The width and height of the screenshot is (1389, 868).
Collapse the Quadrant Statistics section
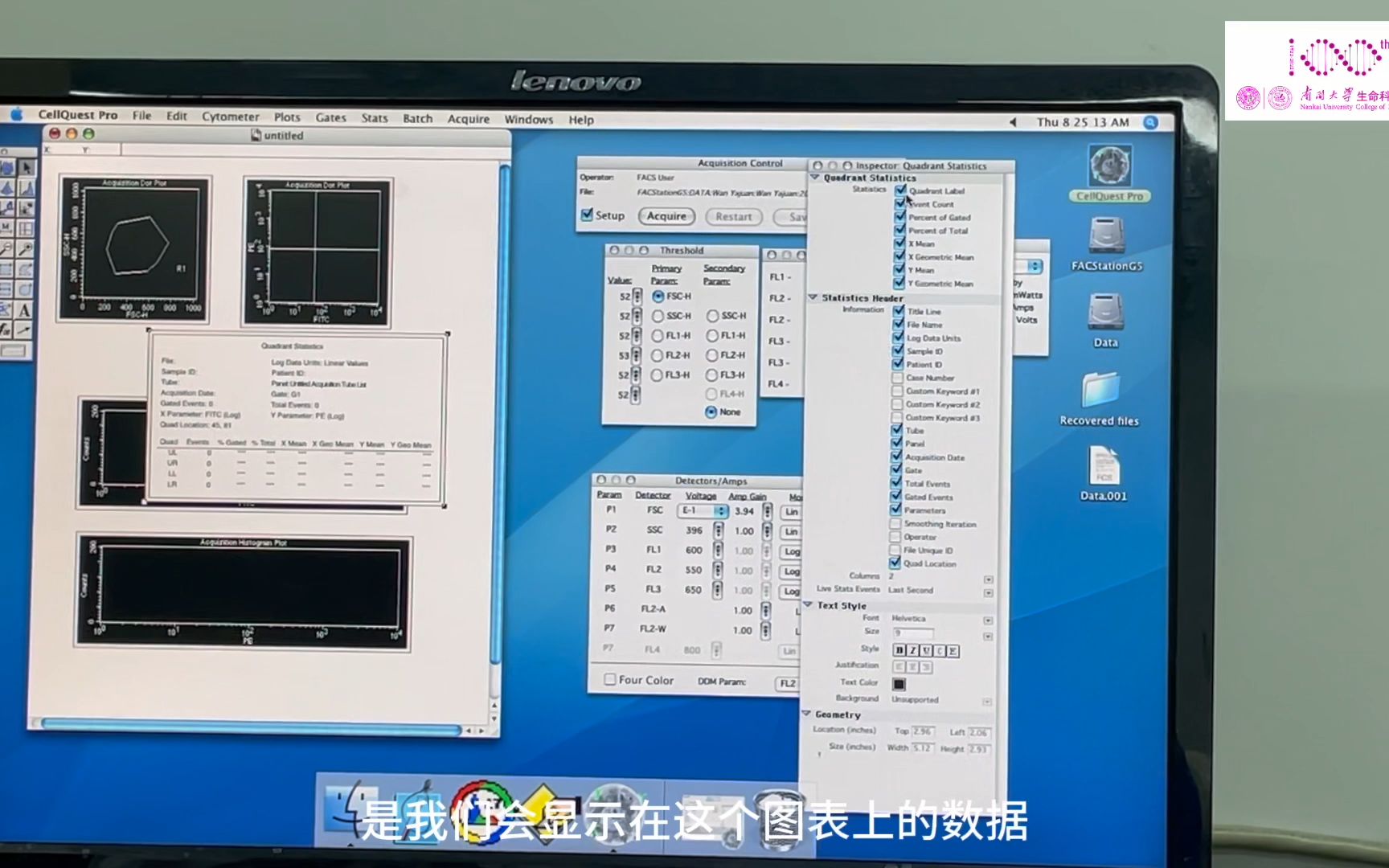click(814, 178)
